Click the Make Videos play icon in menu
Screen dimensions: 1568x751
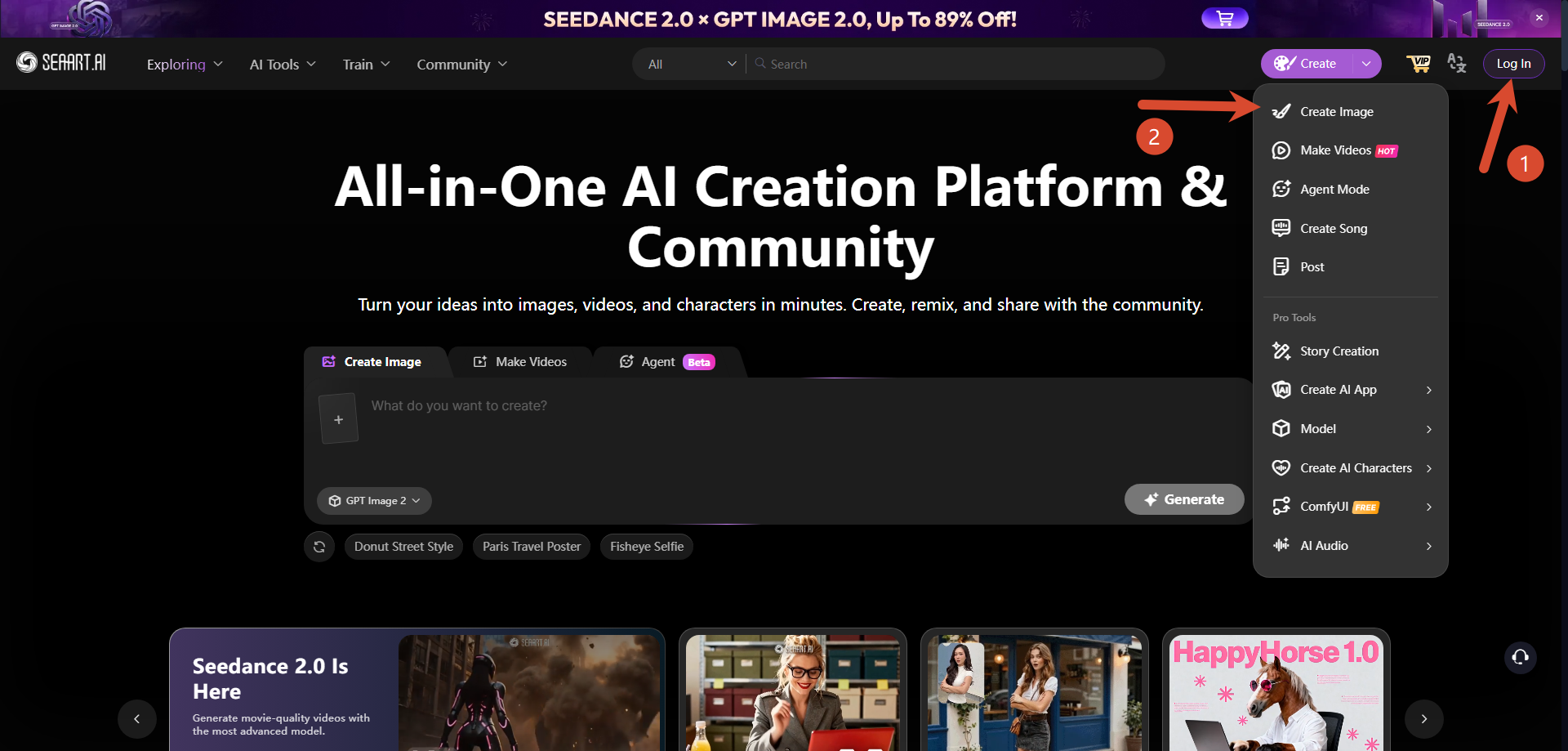coord(1281,150)
